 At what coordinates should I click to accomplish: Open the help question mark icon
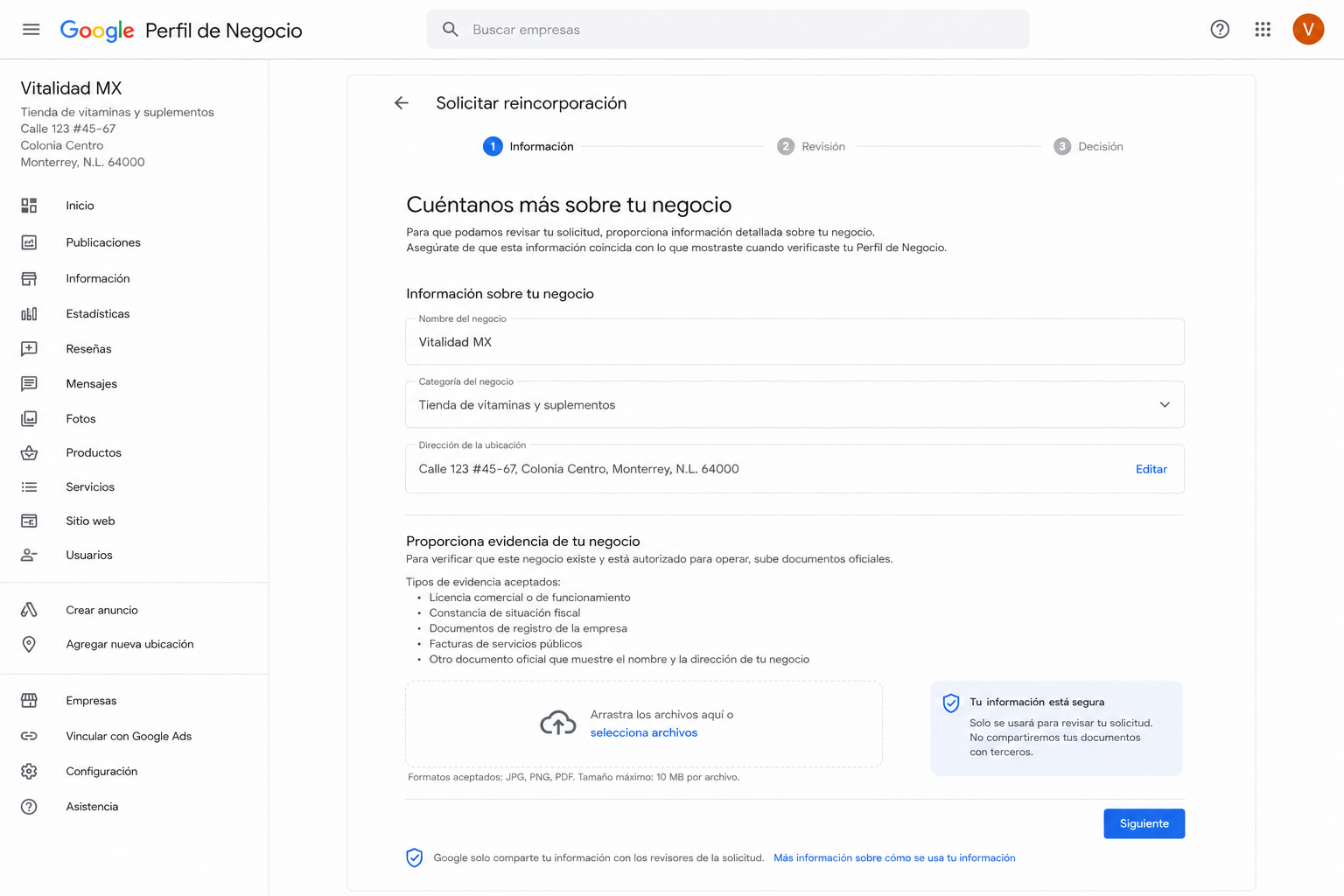pos(1220,30)
